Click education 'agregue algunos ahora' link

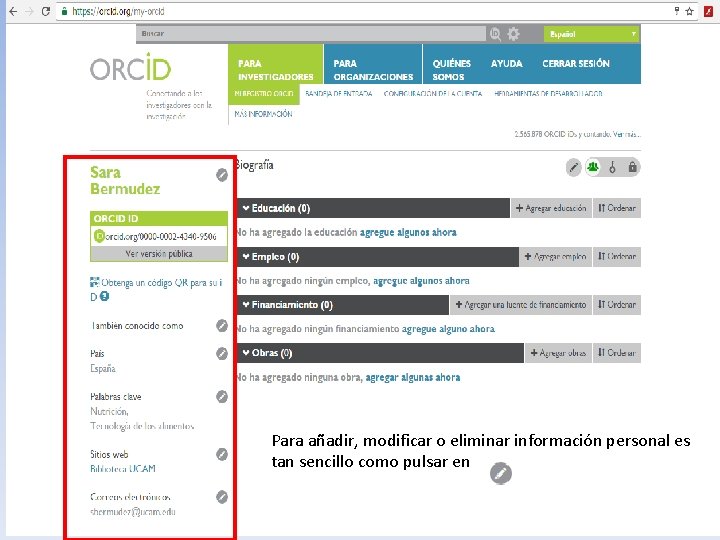click(408, 232)
